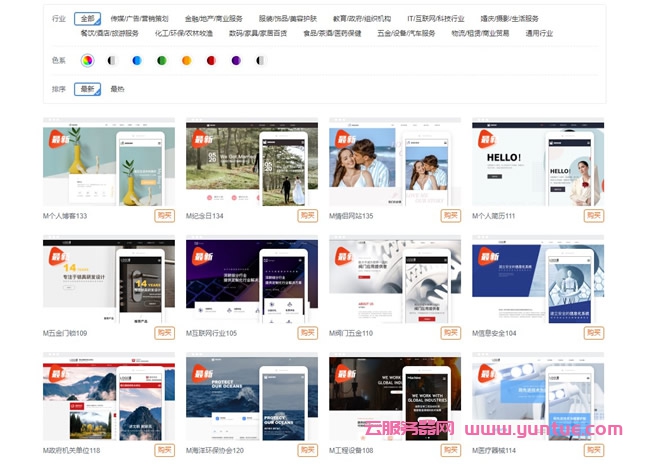This screenshot has height=465, width=650.
Task: Open the M个人简历111 template preview
Action: [x=538, y=163]
